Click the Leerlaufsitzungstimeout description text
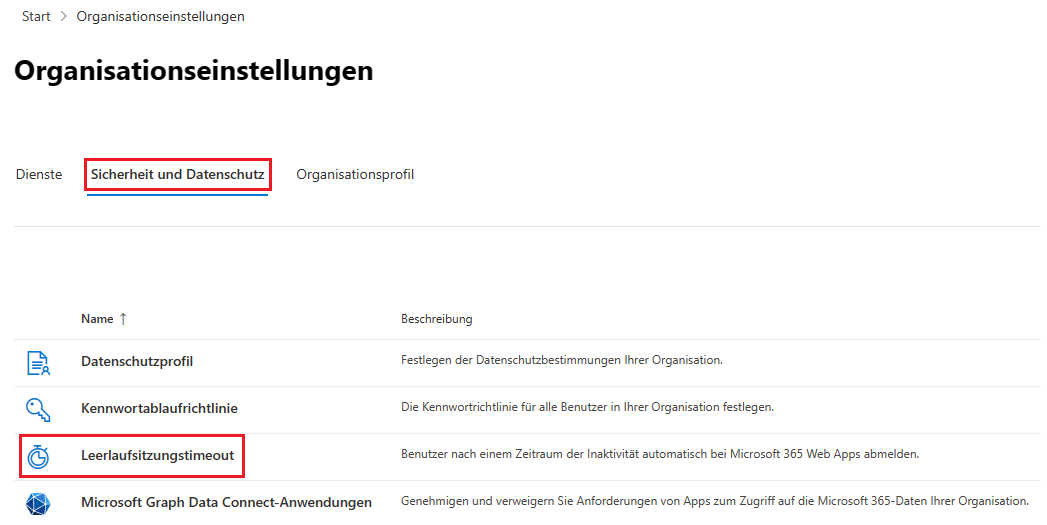 click(659, 454)
